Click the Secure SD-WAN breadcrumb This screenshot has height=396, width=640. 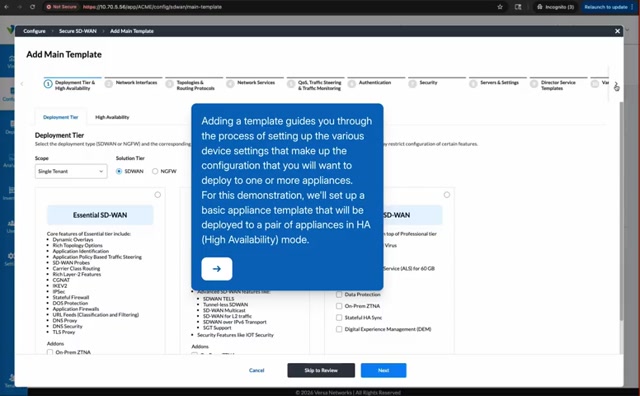(x=78, y=31)
